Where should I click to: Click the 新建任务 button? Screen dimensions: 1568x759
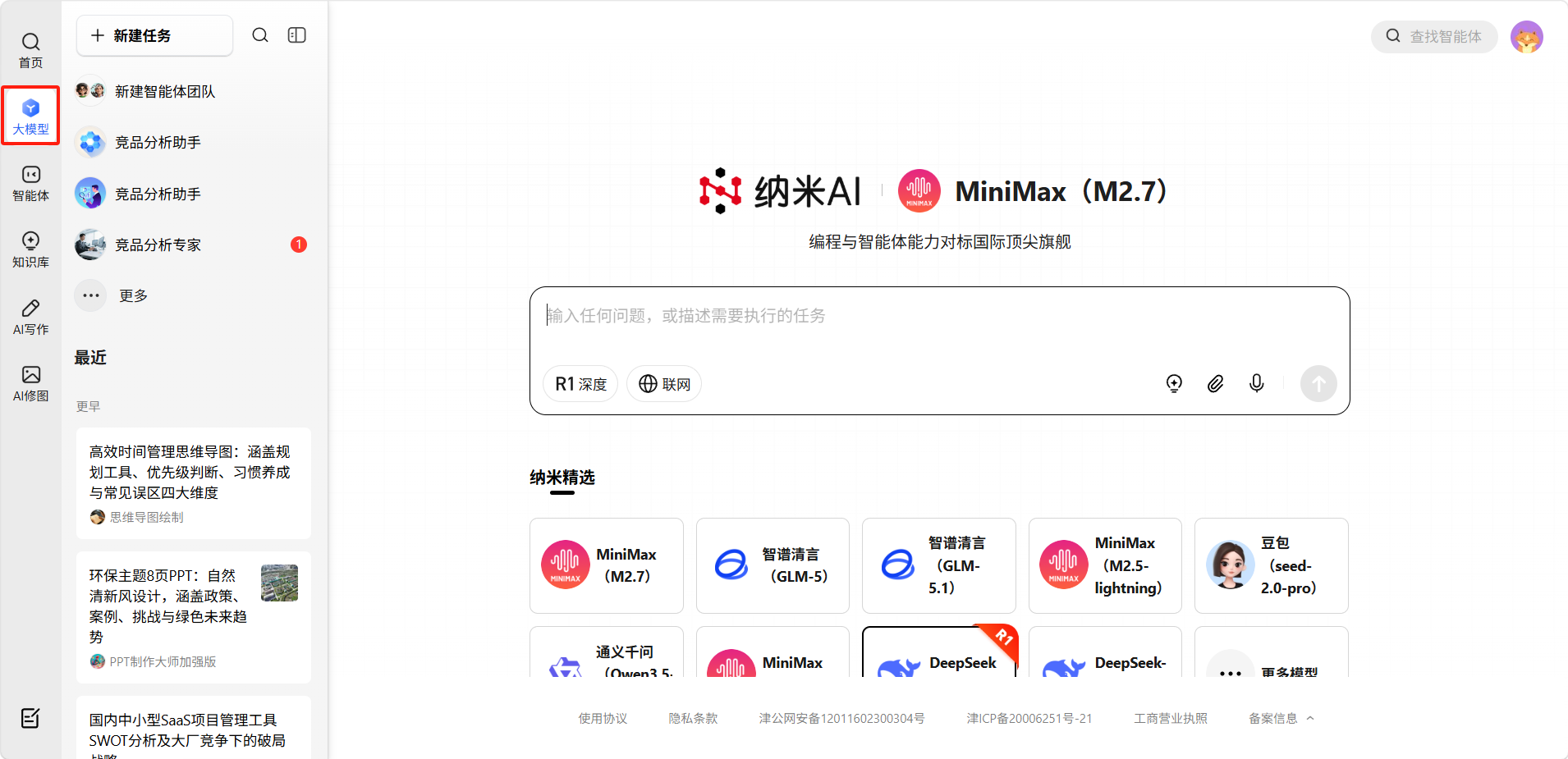pos(154,35)
